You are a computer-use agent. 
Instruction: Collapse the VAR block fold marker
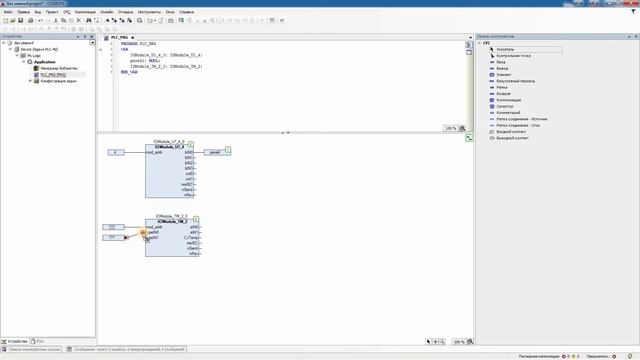(x=101, y=49)
